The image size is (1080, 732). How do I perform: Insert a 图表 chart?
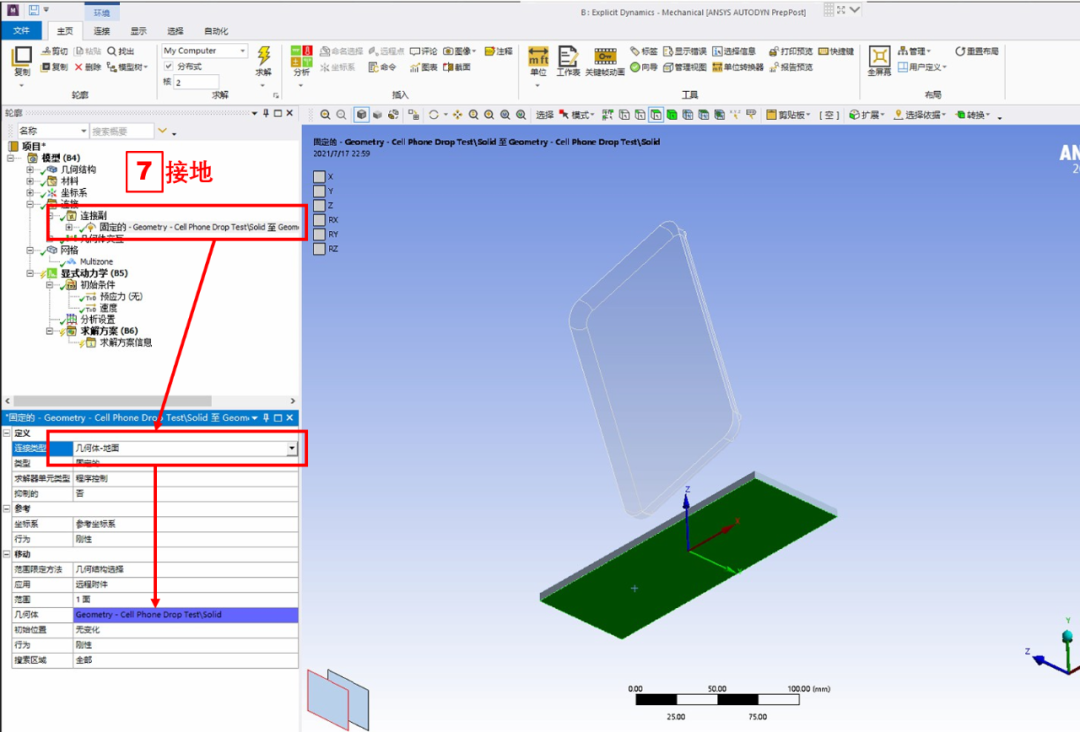(x=424, y=67)
